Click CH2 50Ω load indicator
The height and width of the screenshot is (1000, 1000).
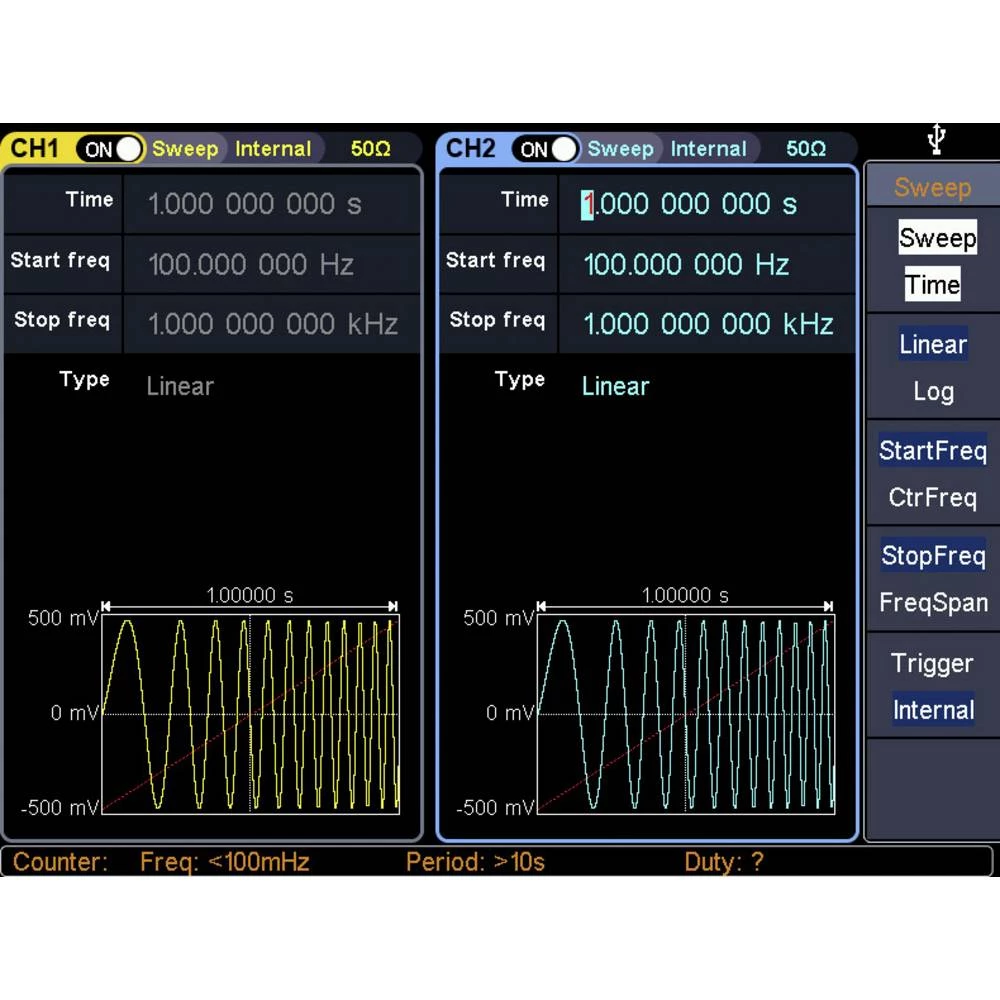coord(806,149)
